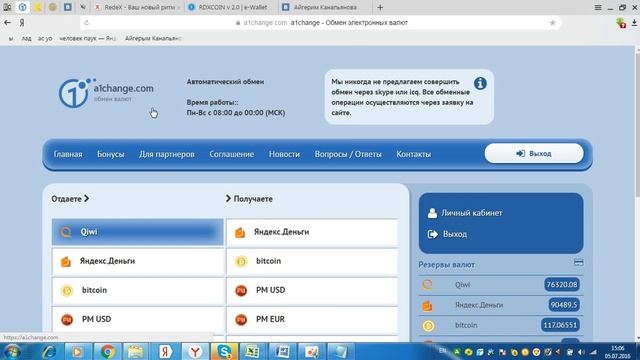Click the Айгерим Канапьян bookmark in bookmarks bar
Viewport: 640px width, 360px height.
153,38
